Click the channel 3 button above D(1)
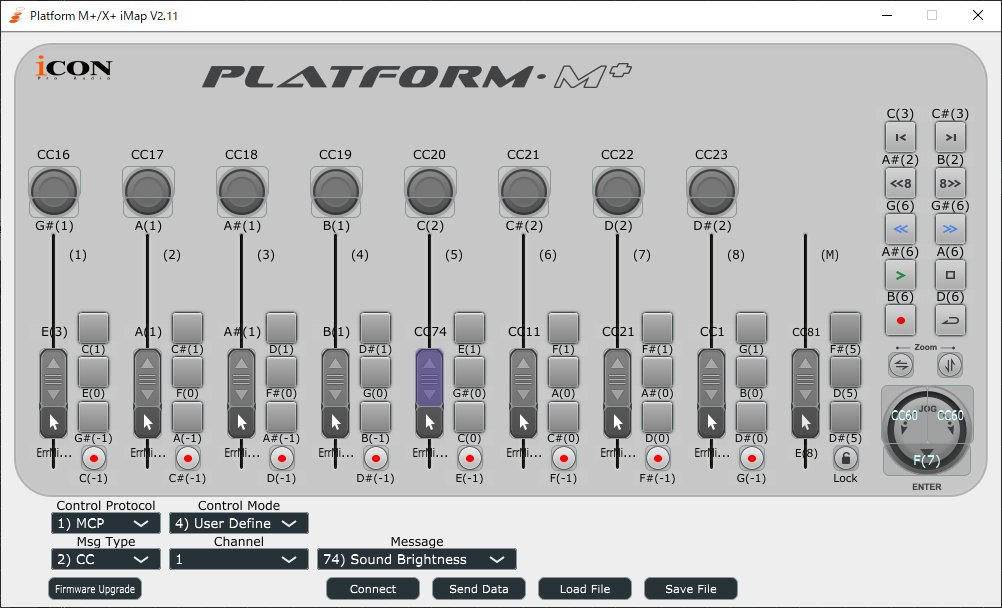The image size is (1002, 608). (x=281, y=328)
